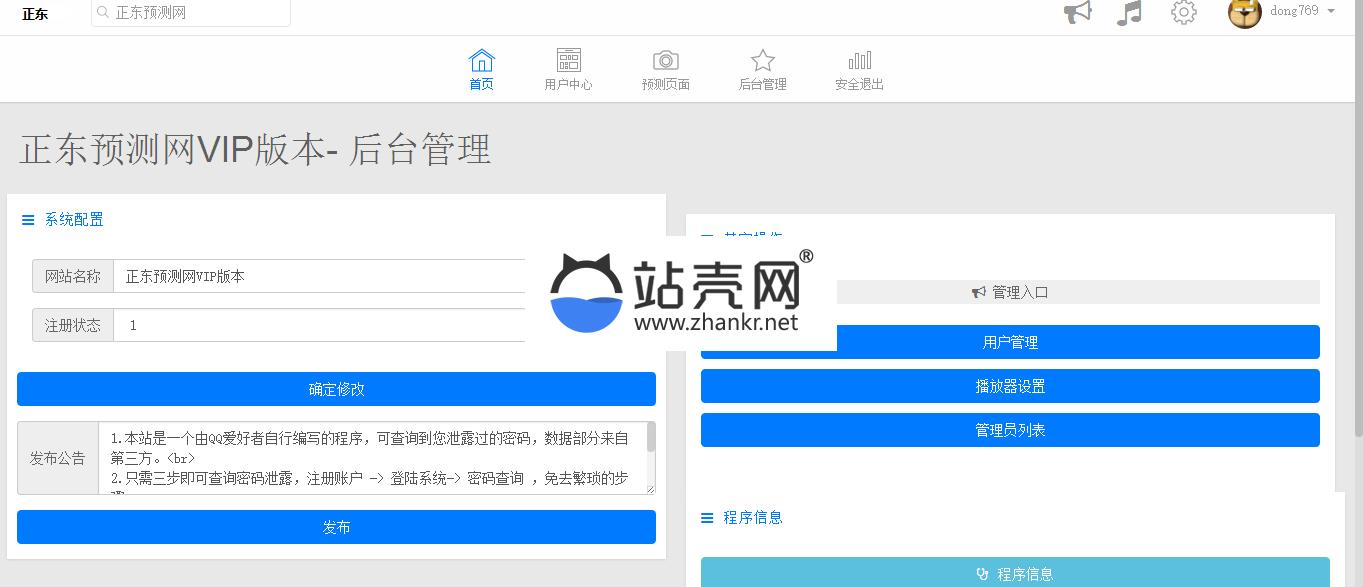Open 管理员列表 admin list

tap(1010, 430)
